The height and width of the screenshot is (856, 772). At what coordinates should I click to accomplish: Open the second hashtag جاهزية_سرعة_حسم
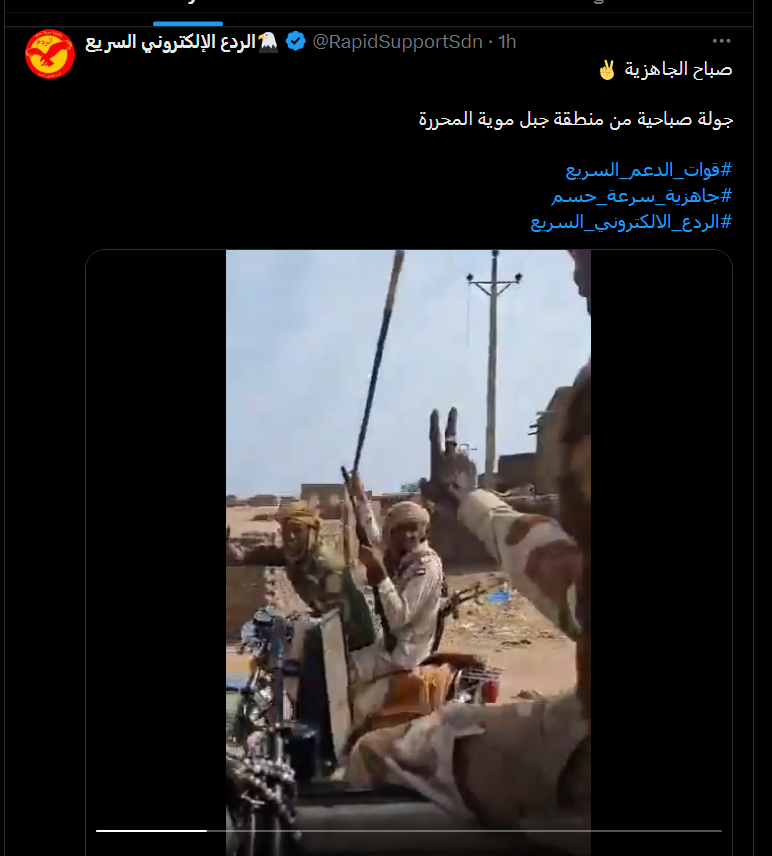click(x=642, y=196)
